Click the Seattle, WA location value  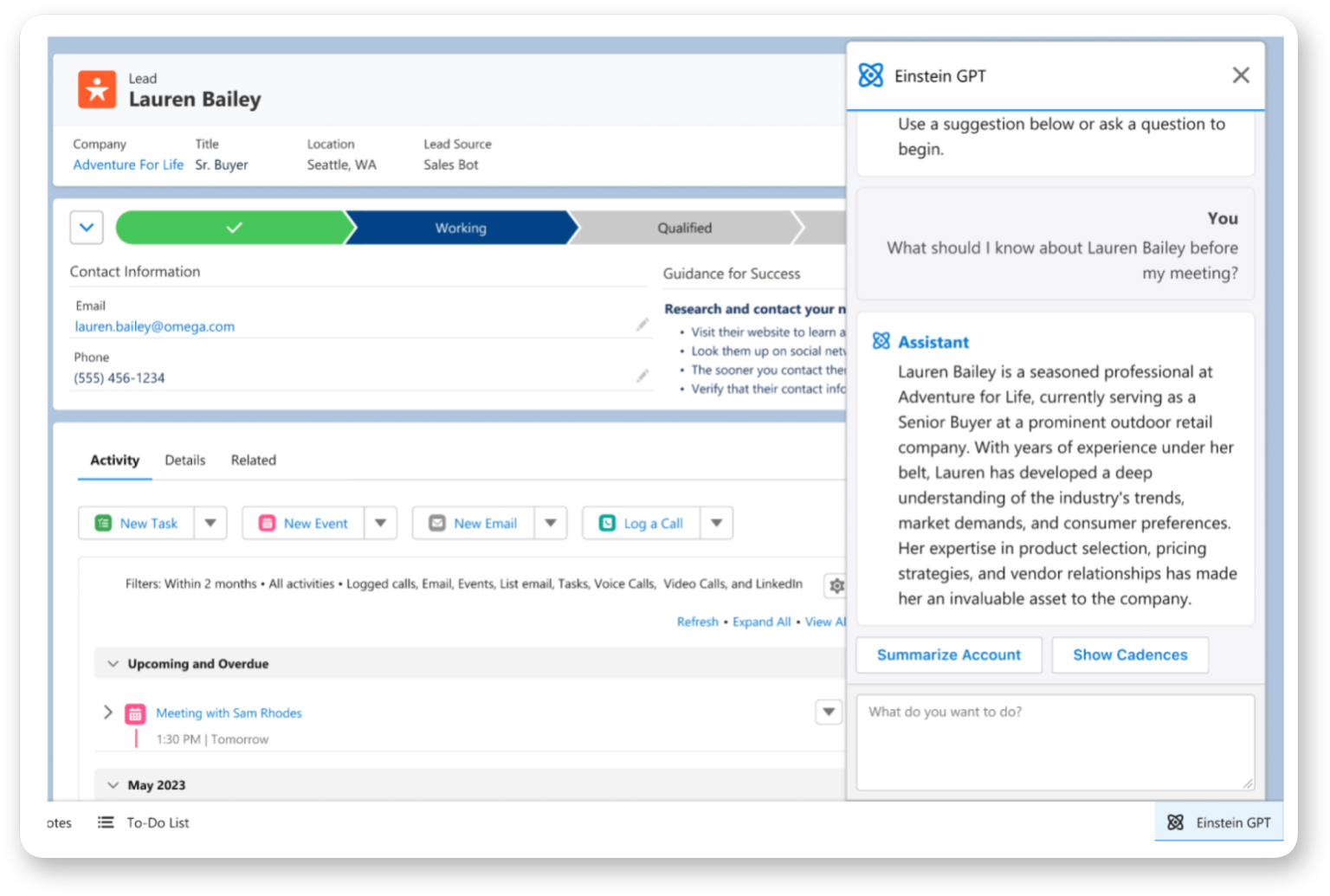click(x=342, y=164)
